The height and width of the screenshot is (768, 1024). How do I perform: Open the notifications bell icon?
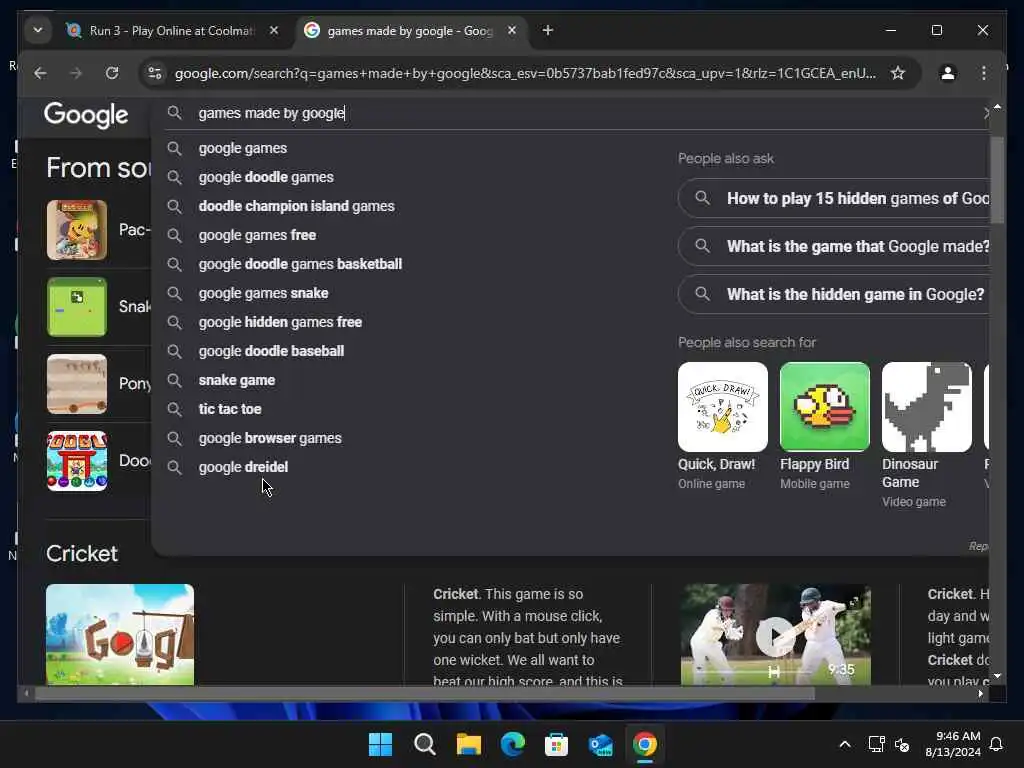(996, 744)
